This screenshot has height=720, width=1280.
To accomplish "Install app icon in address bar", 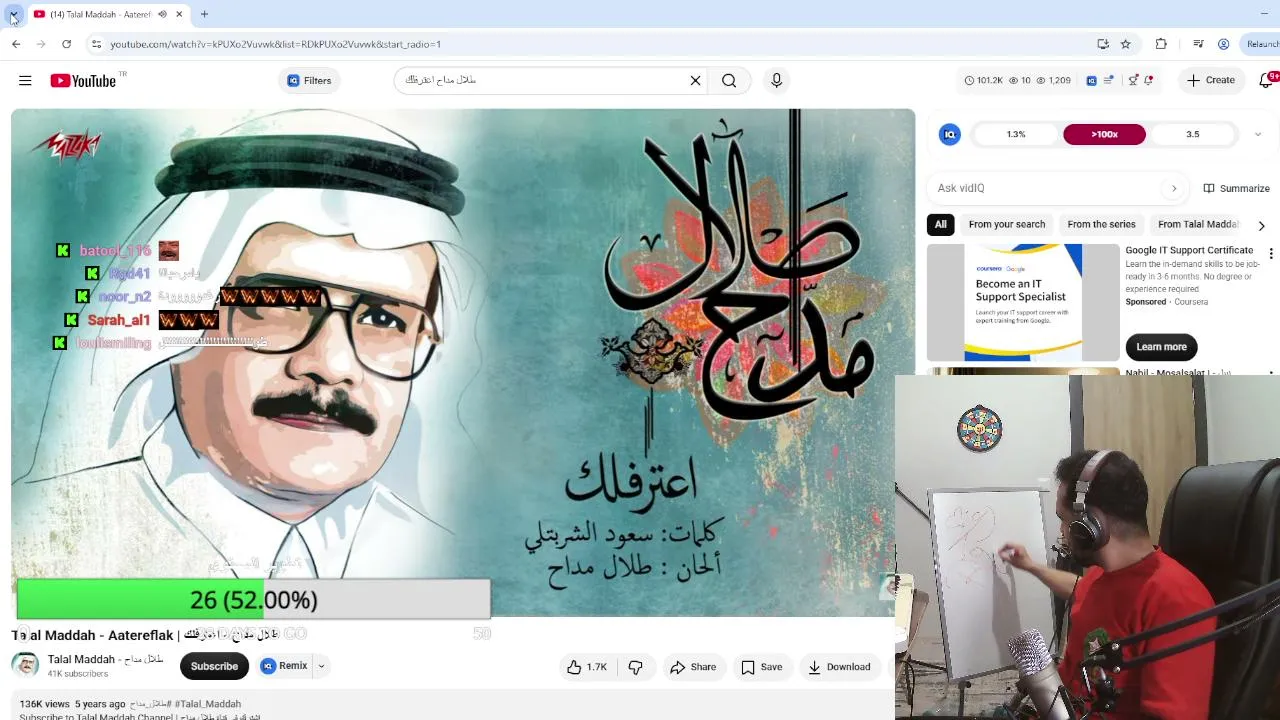I will point(1102,44).
